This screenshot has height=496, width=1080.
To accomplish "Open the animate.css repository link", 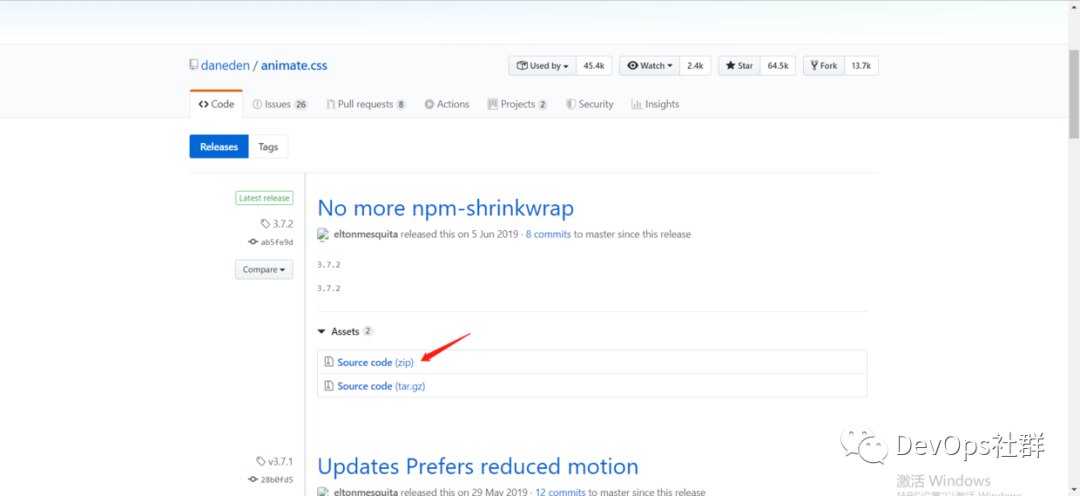I will 294,66.
